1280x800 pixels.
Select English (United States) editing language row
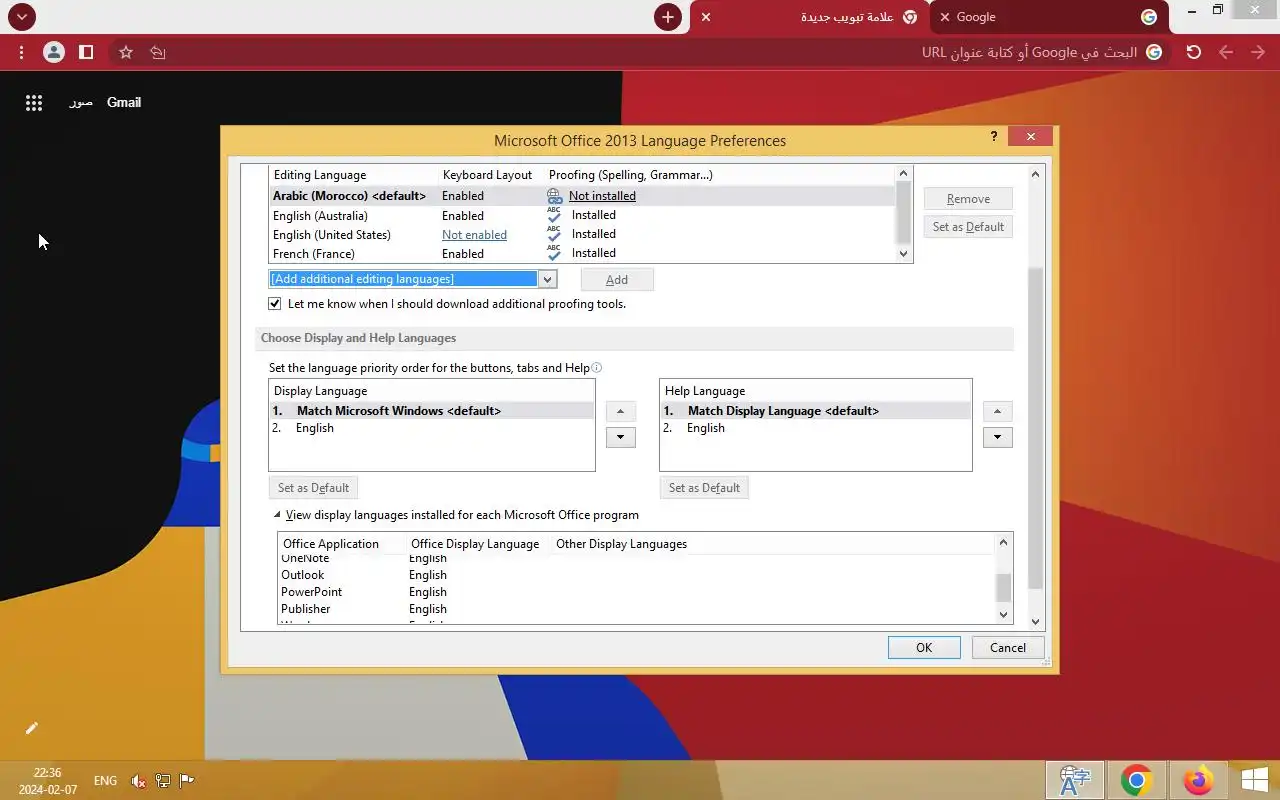coord(582,235)
